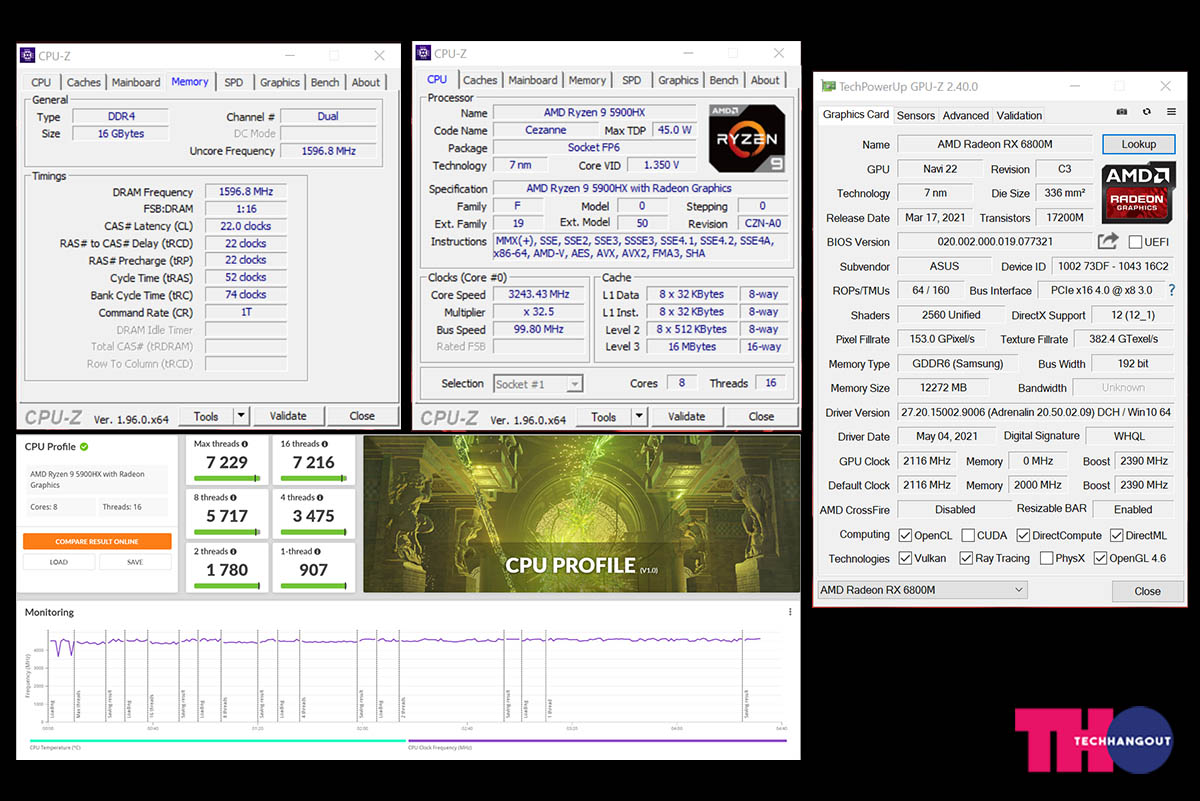Click the Lookup button in GPU-Z
The width and height of the screenshot is (1200, 801).
point(1138,144)
